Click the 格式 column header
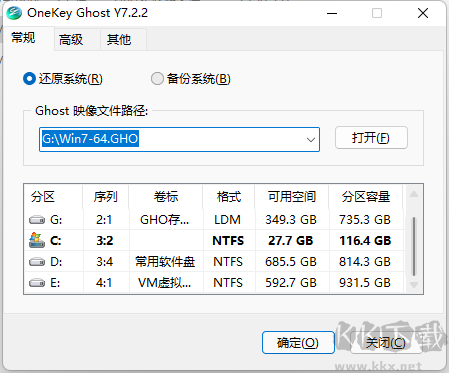The width and height of the screenshot is (449, 373). click(229, 197)
